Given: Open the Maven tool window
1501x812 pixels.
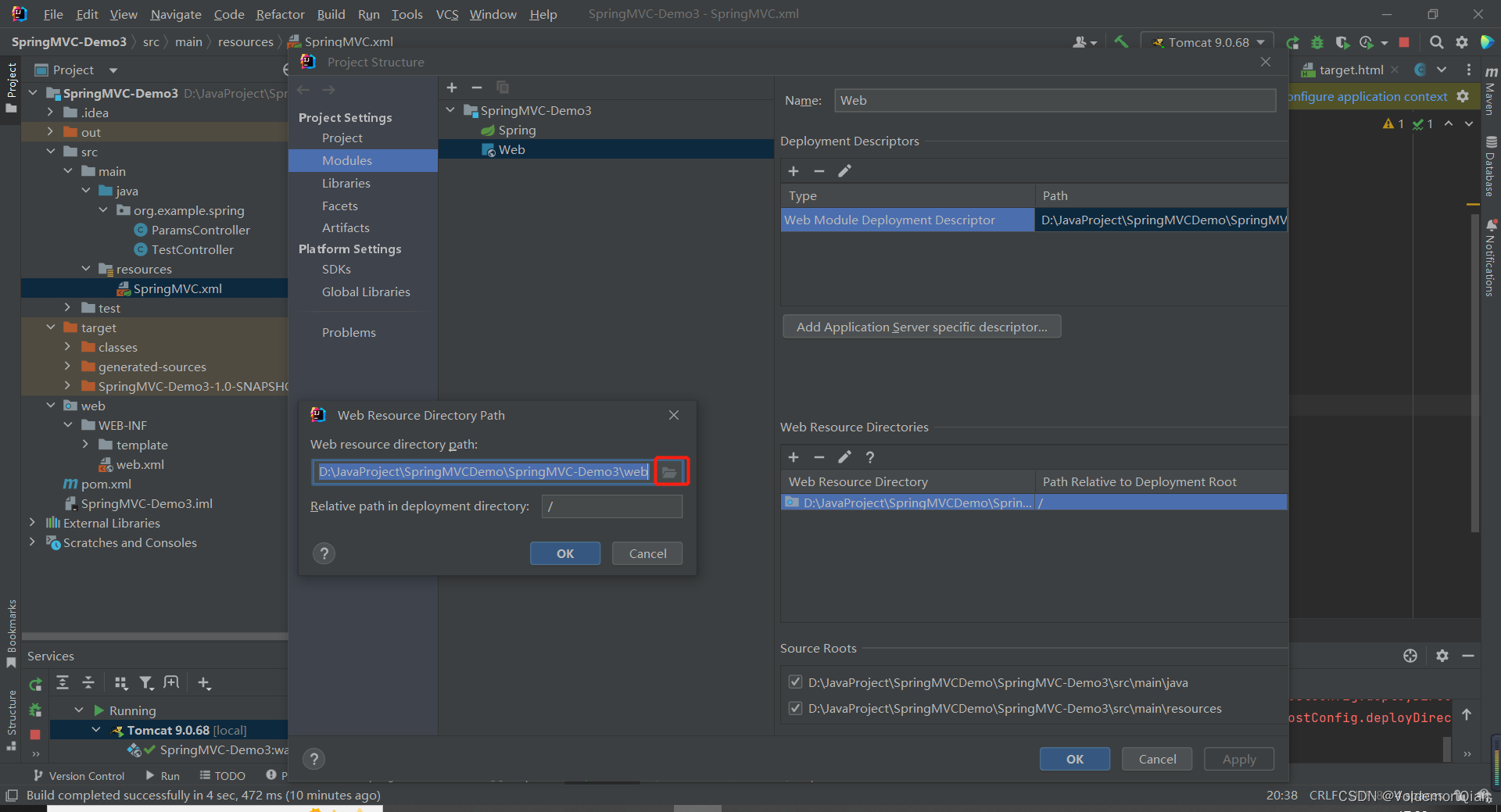Looking at the screenshot, I should point(1491,92).
